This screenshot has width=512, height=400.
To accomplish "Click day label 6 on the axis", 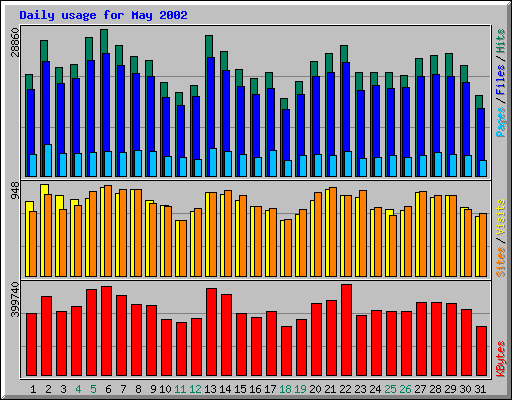I will [x=108, y=389].
